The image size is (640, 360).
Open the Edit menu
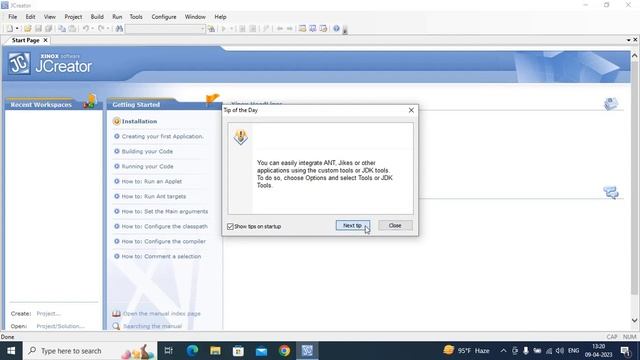[30, 17]
